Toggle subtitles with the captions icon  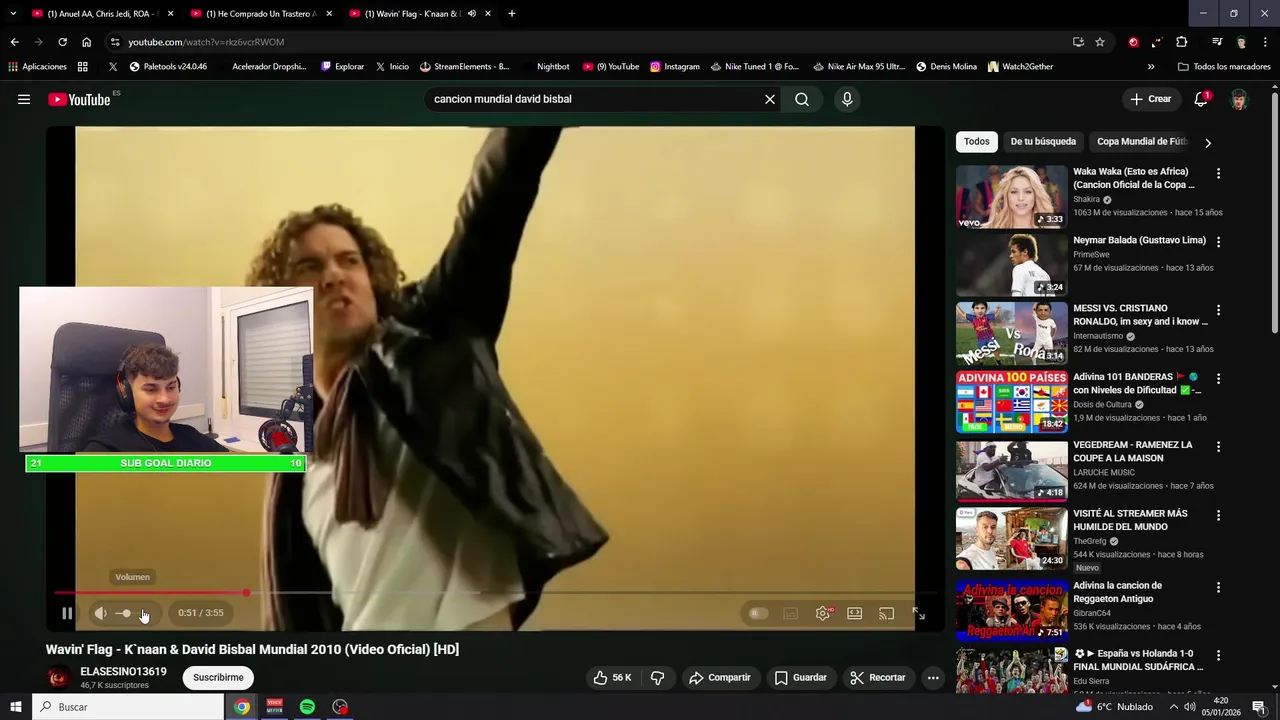790,613
